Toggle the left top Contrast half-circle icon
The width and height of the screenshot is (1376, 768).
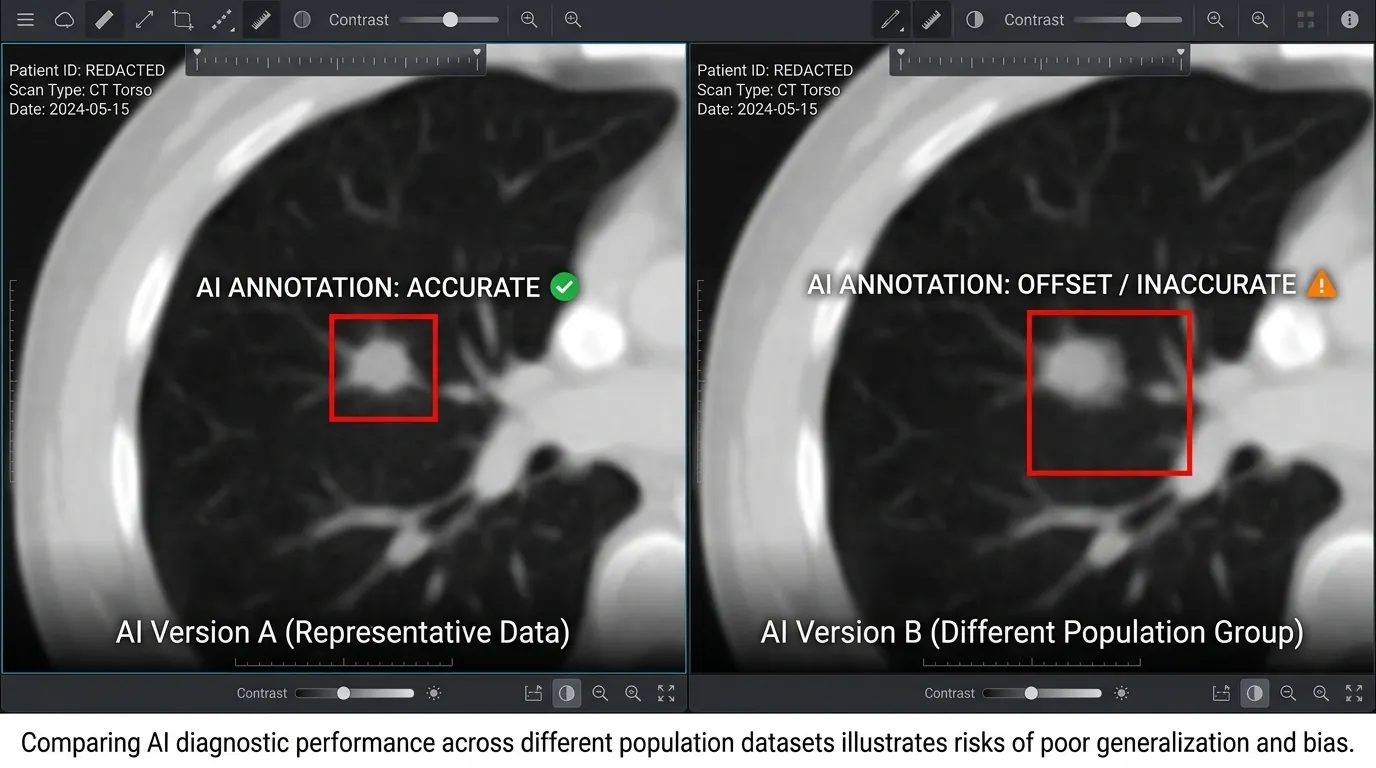302,20
